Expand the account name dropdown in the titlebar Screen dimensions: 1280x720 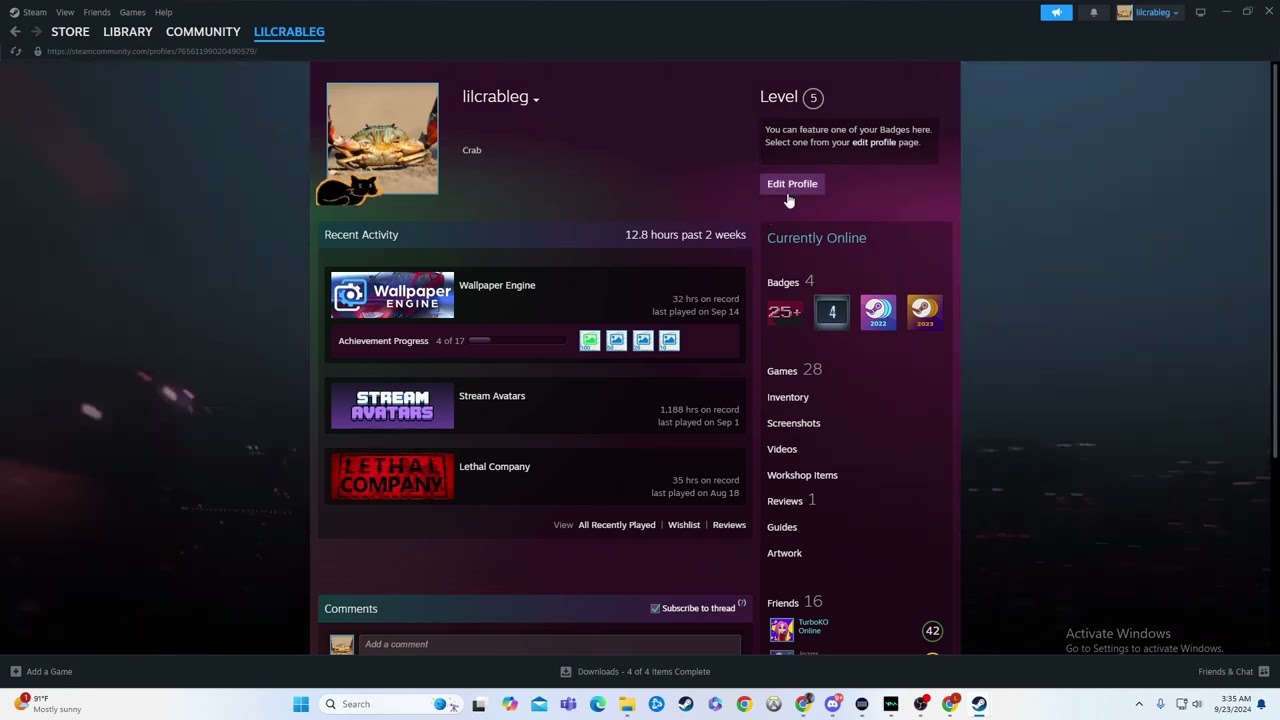(x=1175, y=12)
